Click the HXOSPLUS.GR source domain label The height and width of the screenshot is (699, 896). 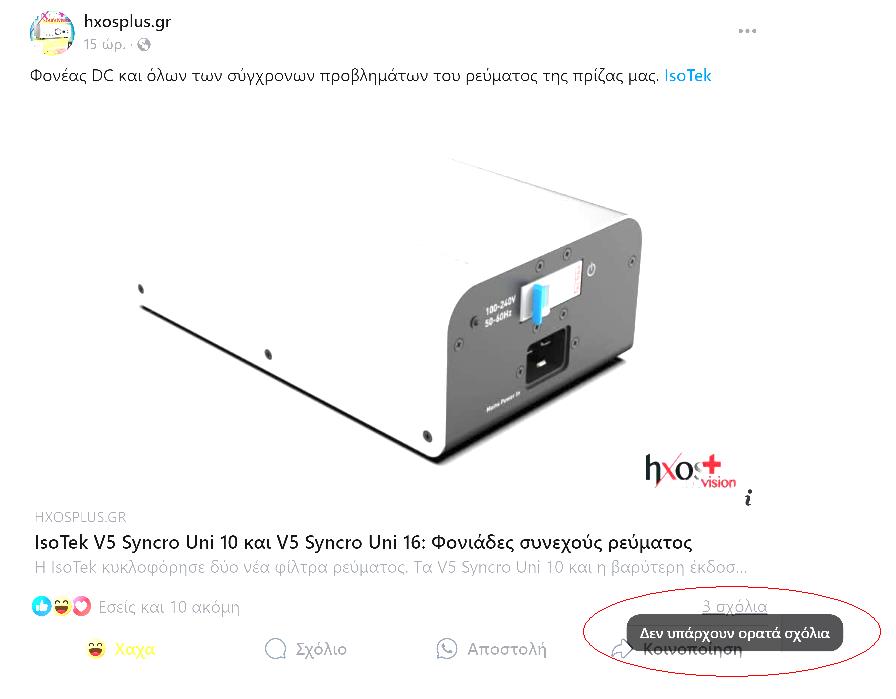click(80, 517)
